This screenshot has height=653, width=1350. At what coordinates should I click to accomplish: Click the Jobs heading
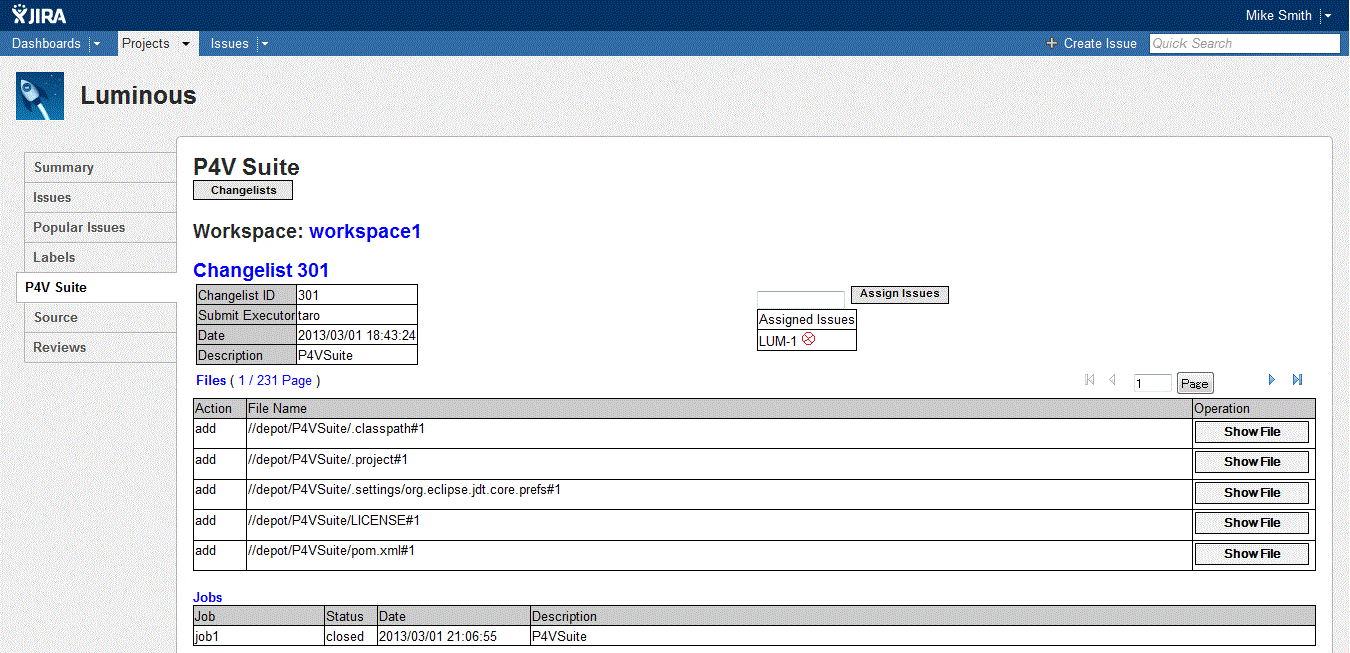[x=208, y=597]
